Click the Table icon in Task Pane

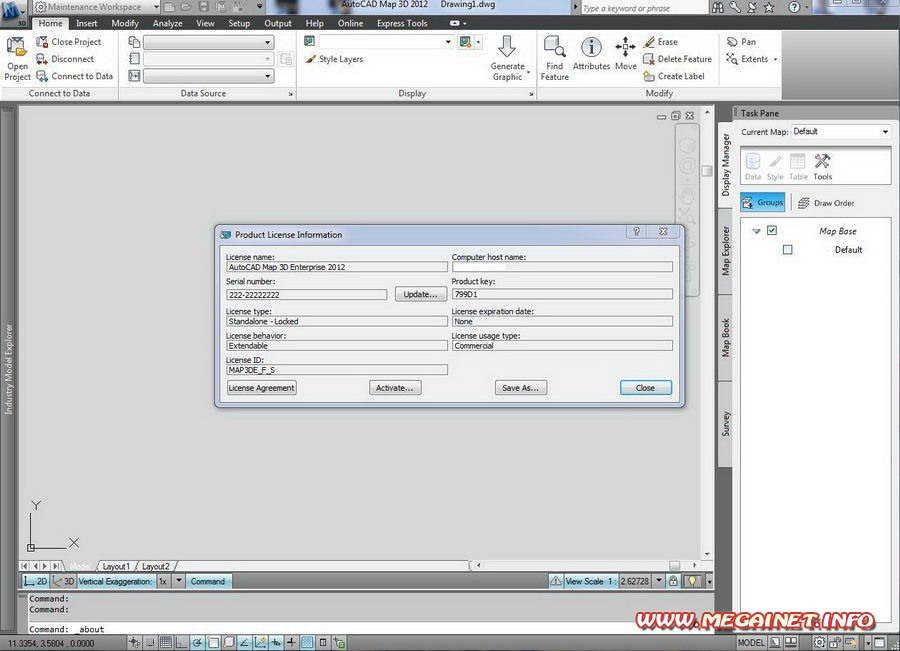[798, 166]
